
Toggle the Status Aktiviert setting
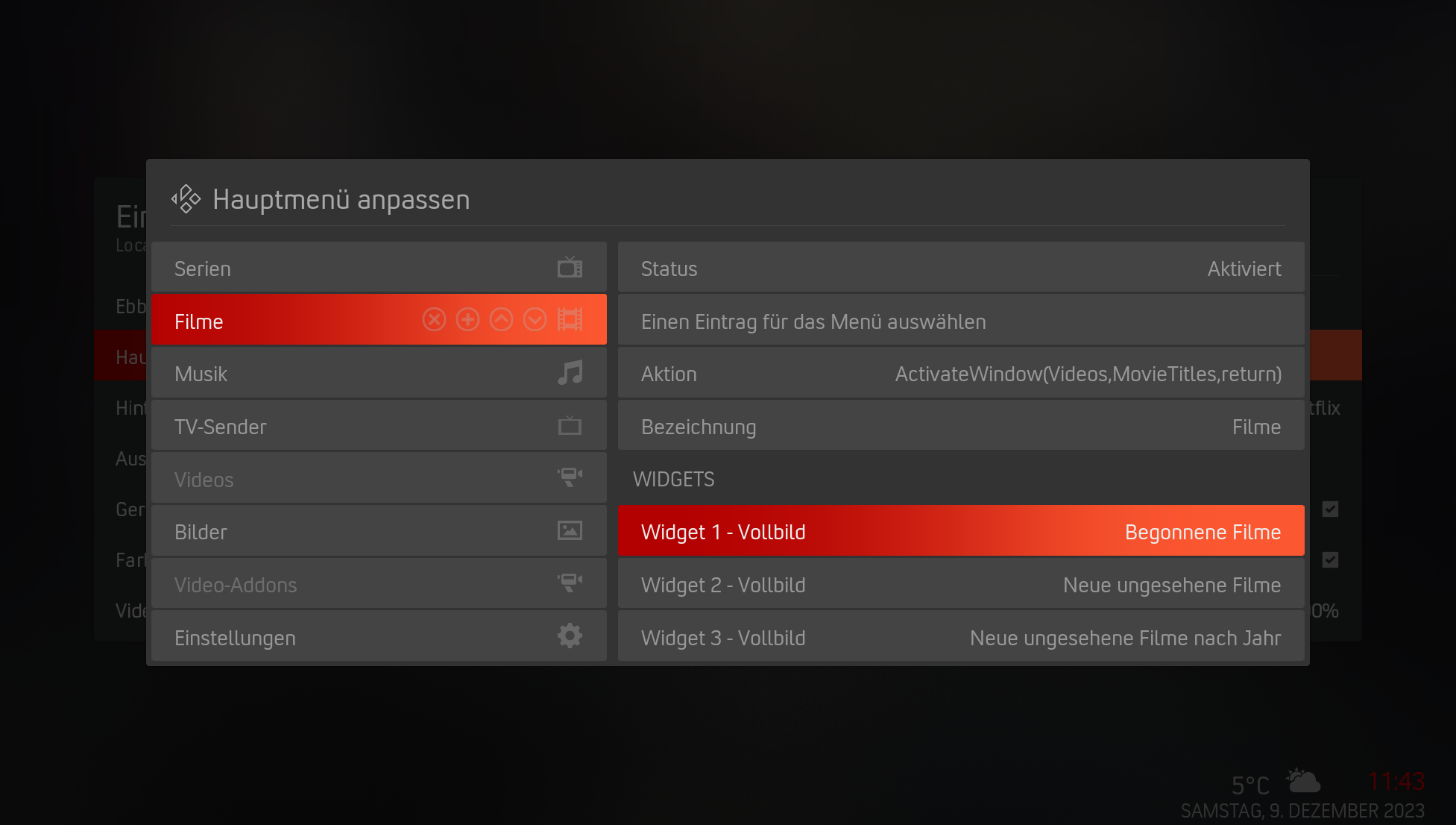pyautogui.click(x=961, y=267)
